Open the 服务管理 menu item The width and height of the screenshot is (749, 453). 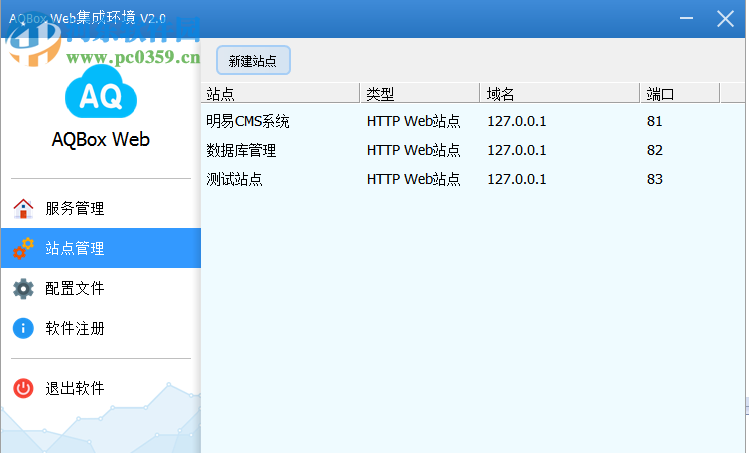pyautogui.click(x=101, y=209)
